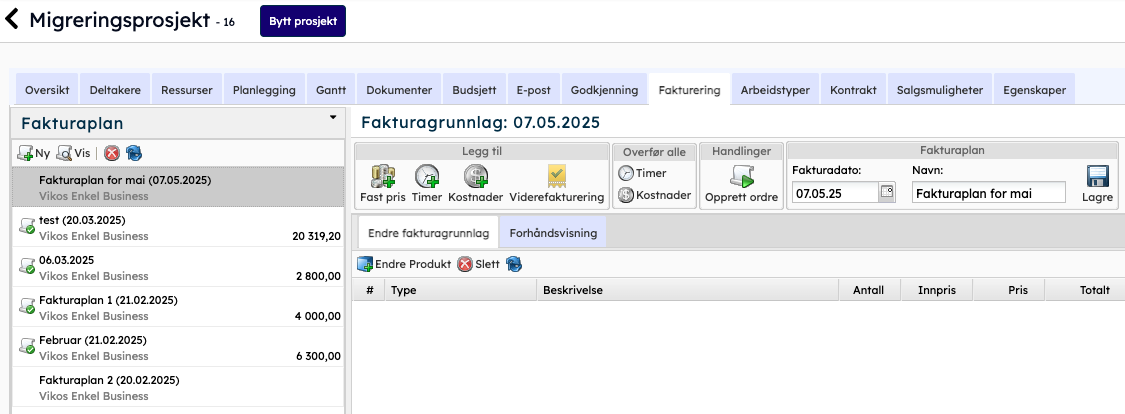Open the Viderefakturering tool
The width and height of the screenshot is (1125, 414).
point(557,177)
